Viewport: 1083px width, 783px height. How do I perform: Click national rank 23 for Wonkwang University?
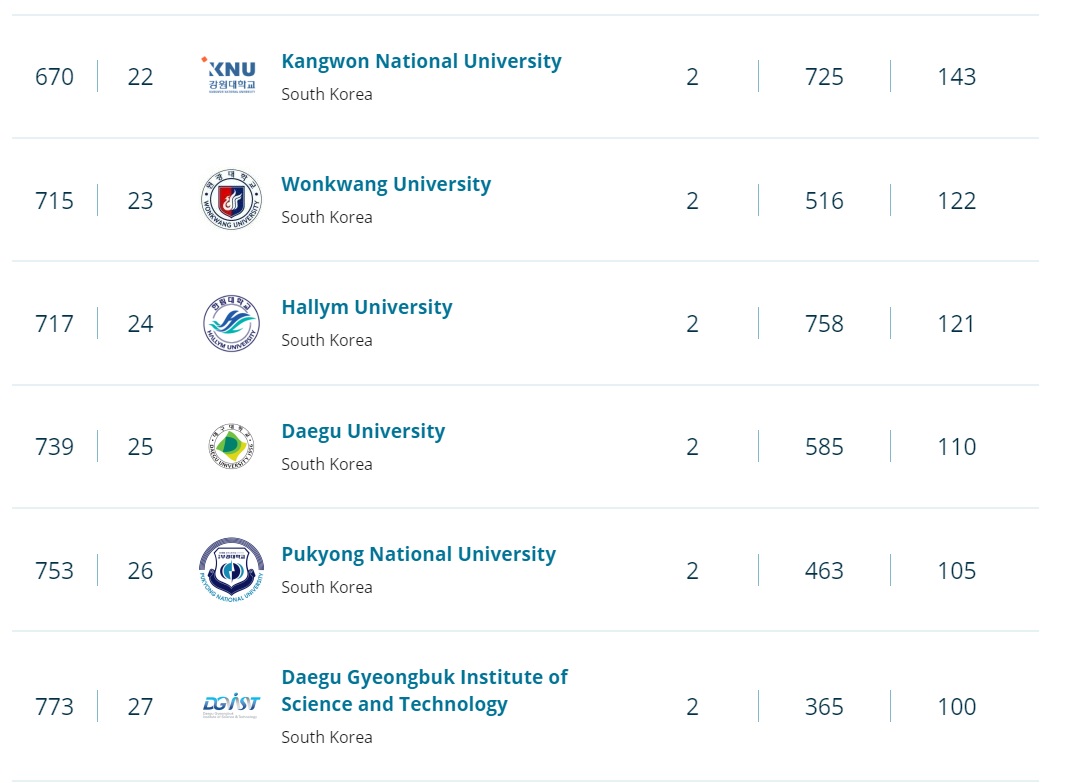(x=140, y=201)
